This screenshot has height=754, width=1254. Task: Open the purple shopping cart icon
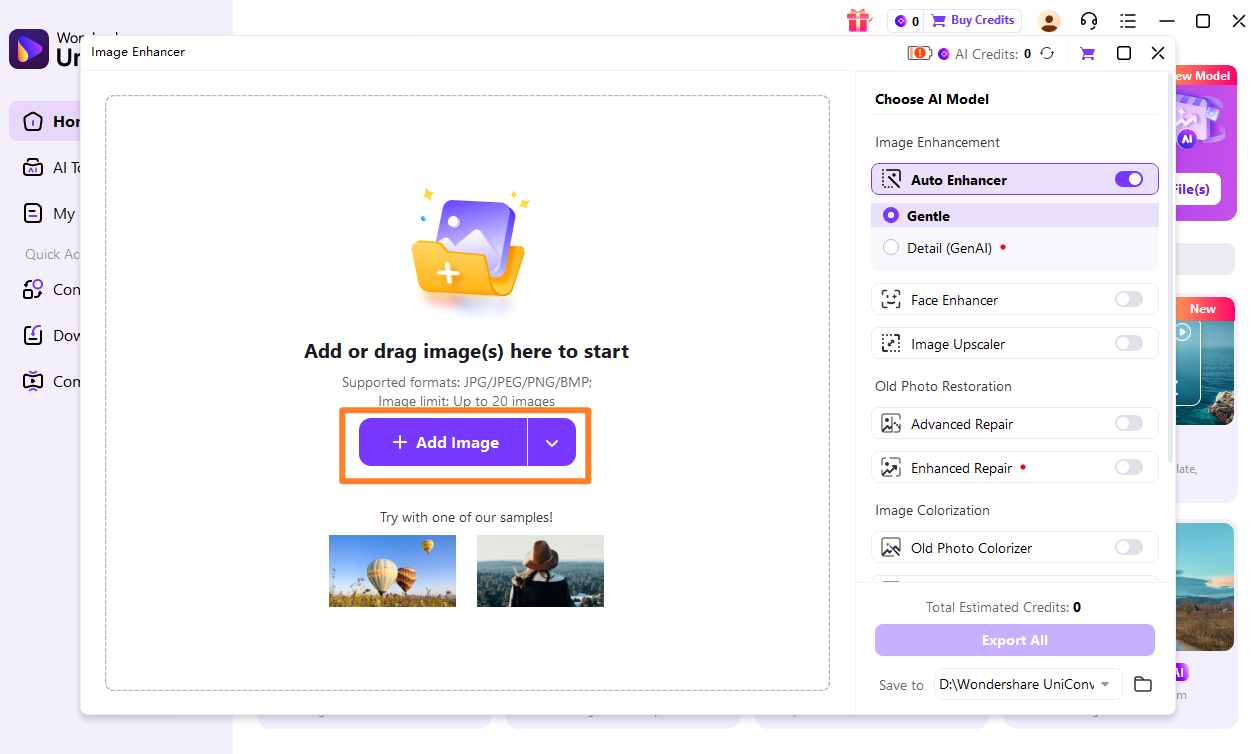pos(1088,54)
